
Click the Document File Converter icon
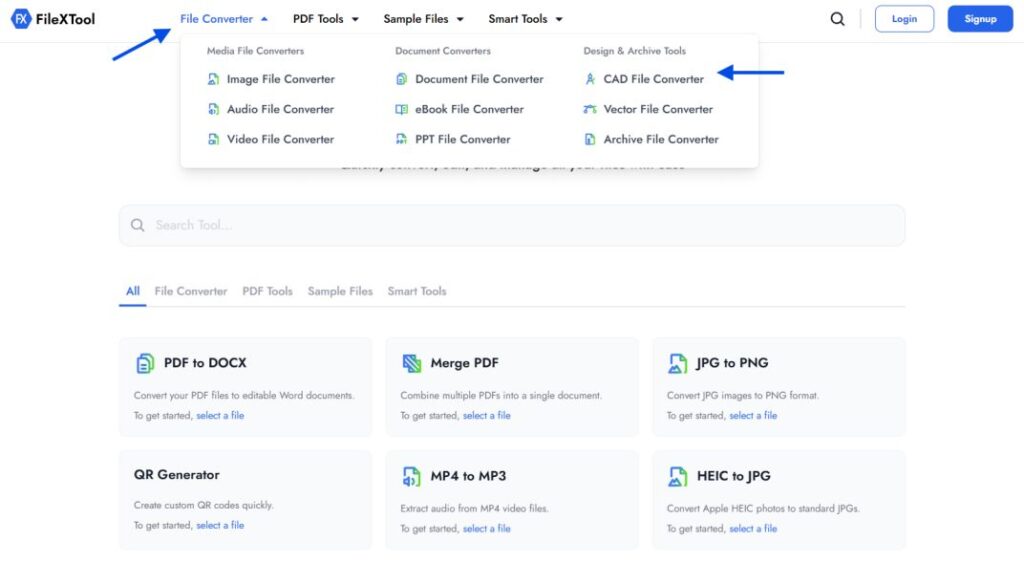click(401, 79)
